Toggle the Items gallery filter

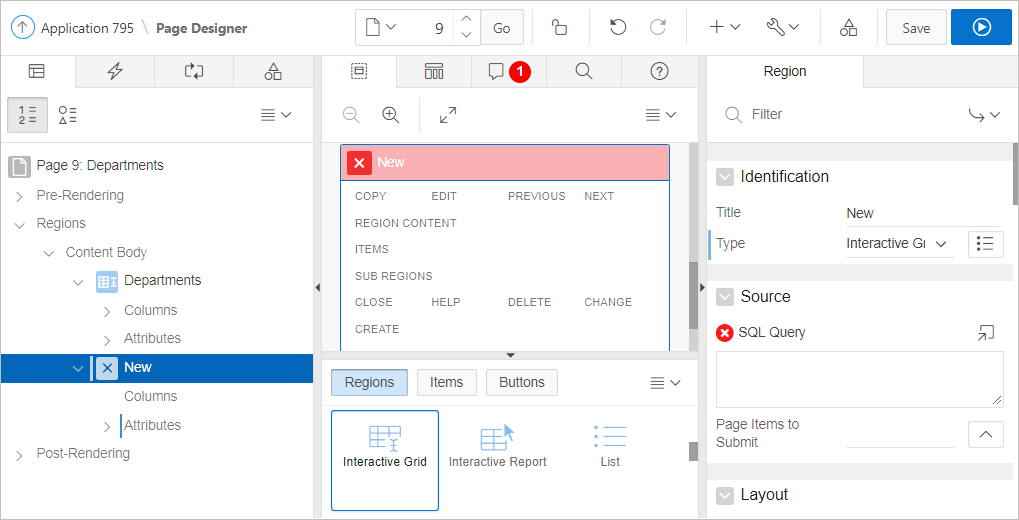coord(446,382)
